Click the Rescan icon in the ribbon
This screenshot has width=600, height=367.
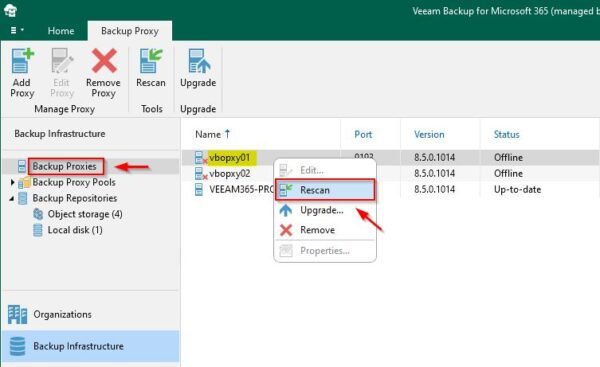[151, 60]
